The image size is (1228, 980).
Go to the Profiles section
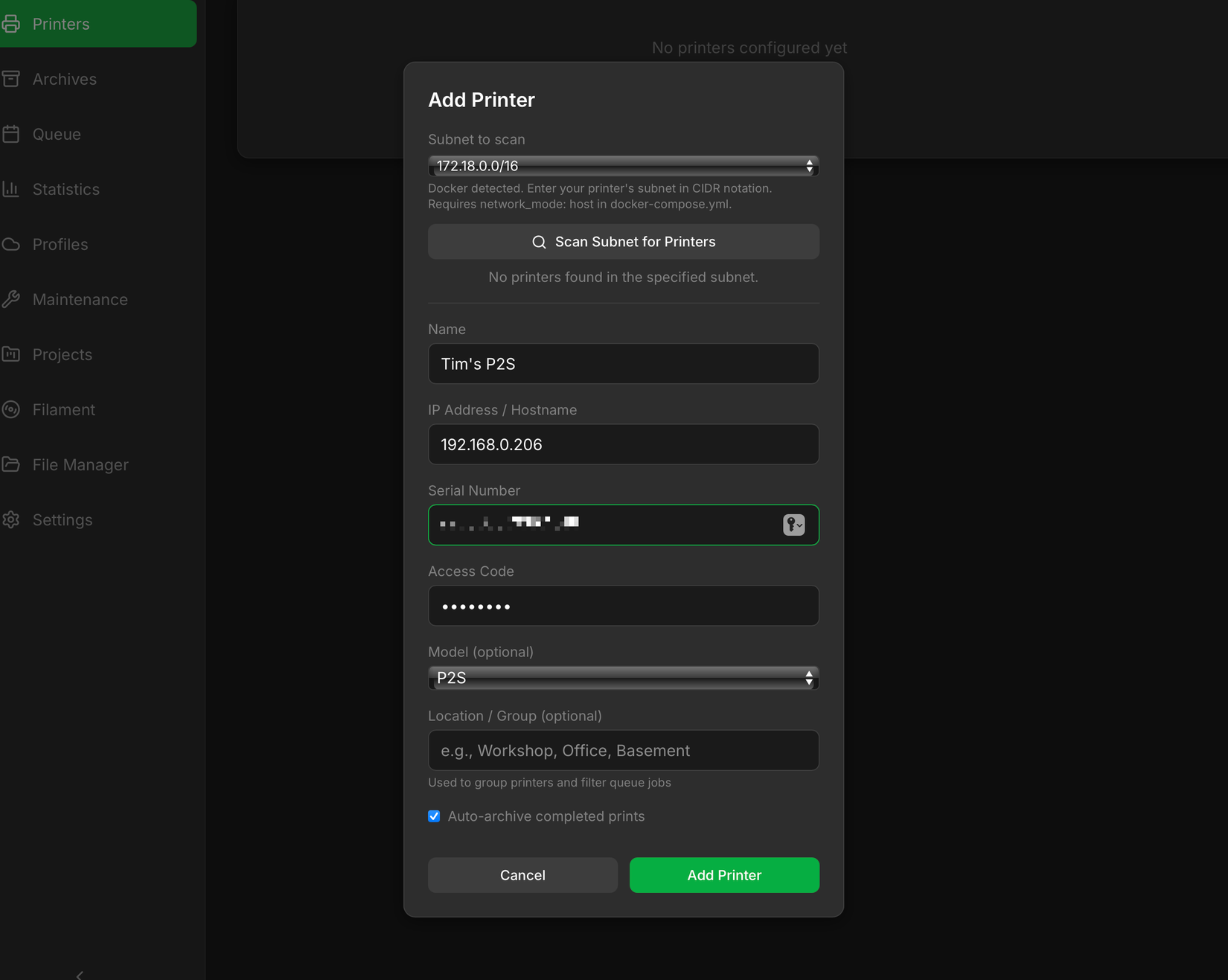click(x=60, y=244)
